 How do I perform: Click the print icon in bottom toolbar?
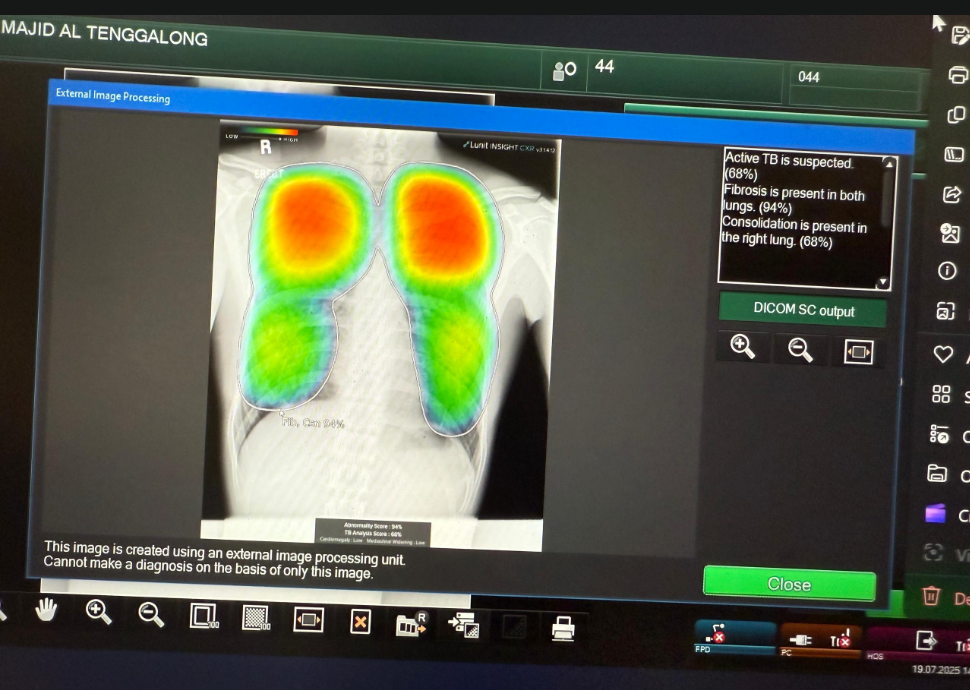[x=564, y=627]
